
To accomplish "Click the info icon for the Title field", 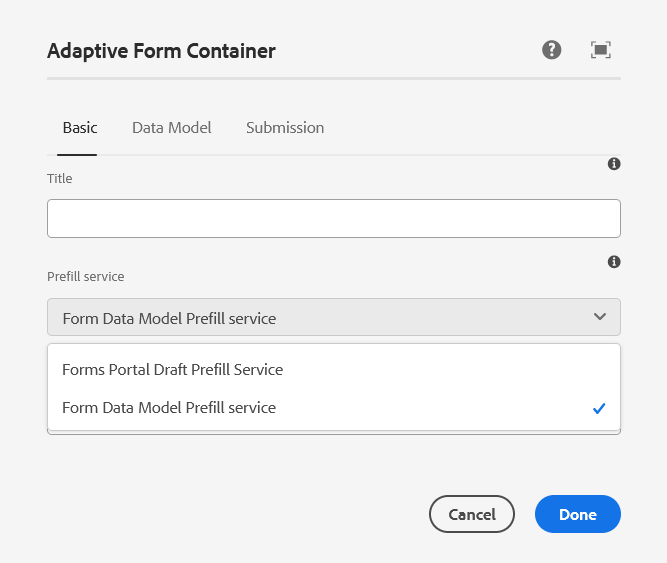I will click(x=614, y=164).
